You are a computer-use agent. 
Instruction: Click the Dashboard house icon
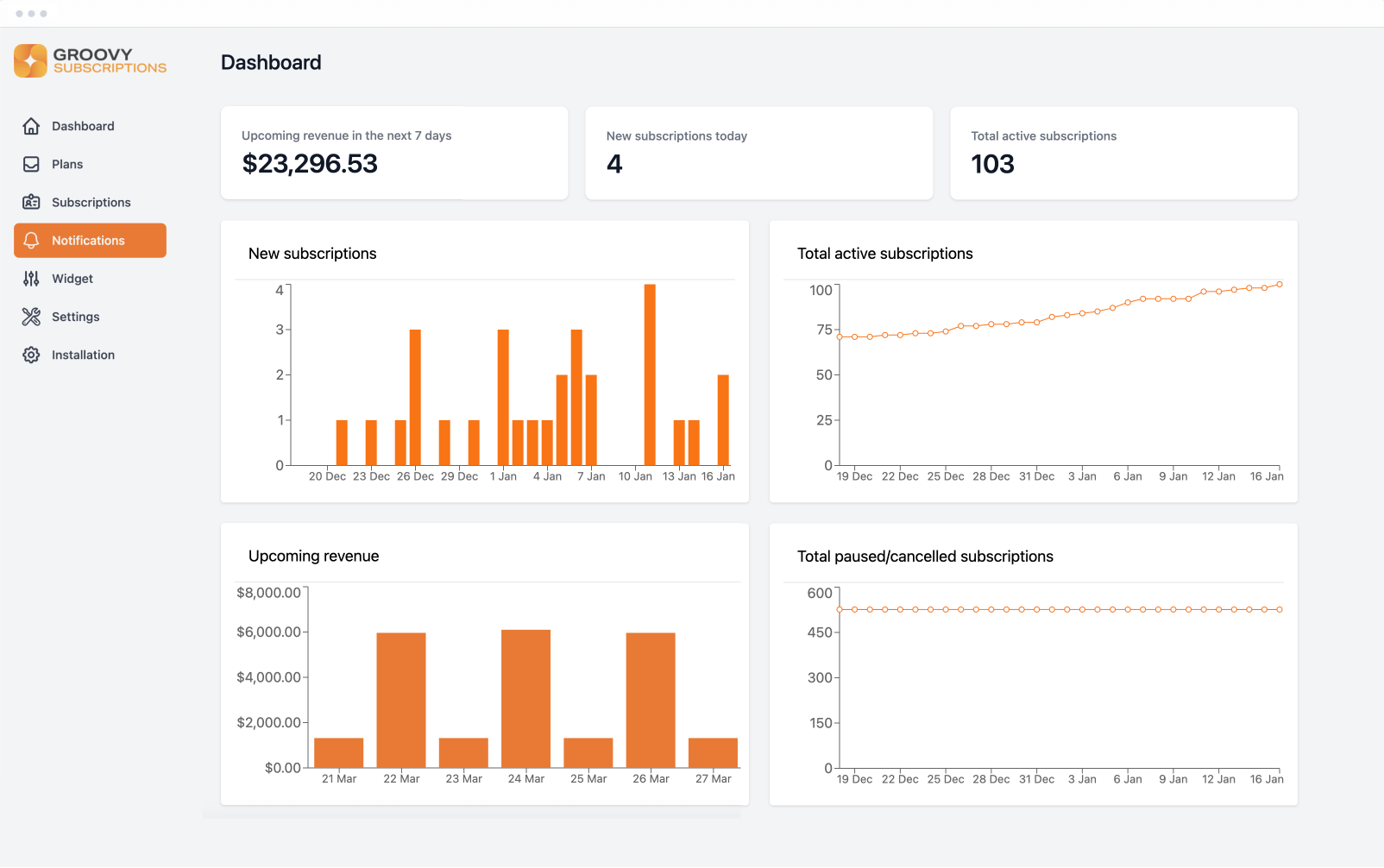pyautogui.click(x=31, y=126)
